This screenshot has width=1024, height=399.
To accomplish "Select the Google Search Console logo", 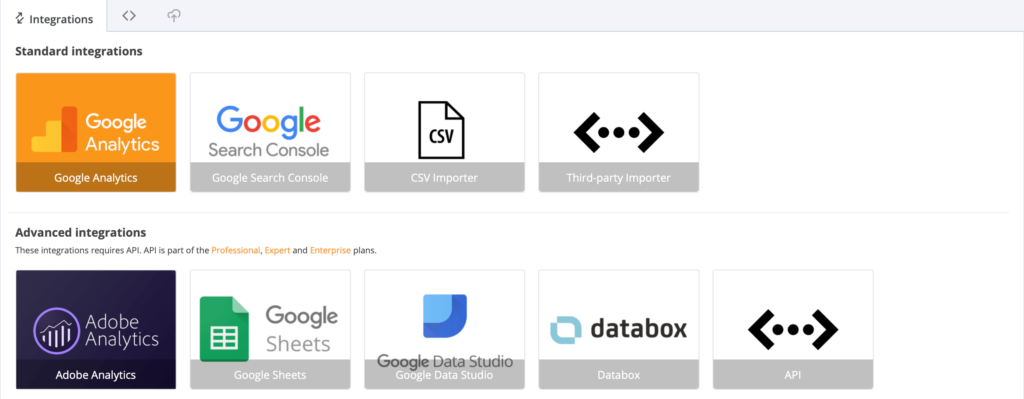I will point(269,131).
